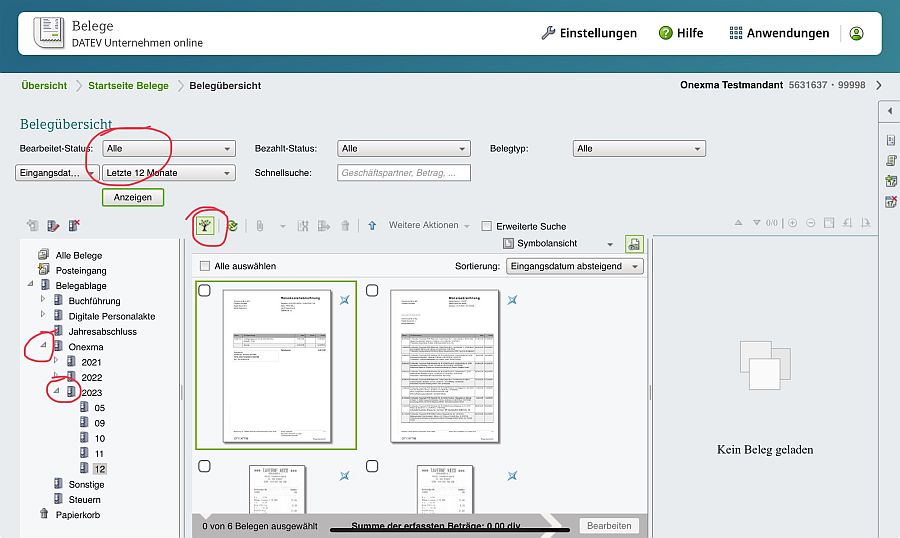Image resolution: width=900 pixels, height=538 pixels.
Task: Select folder 12 under 2023
Action: pos(100,469)
